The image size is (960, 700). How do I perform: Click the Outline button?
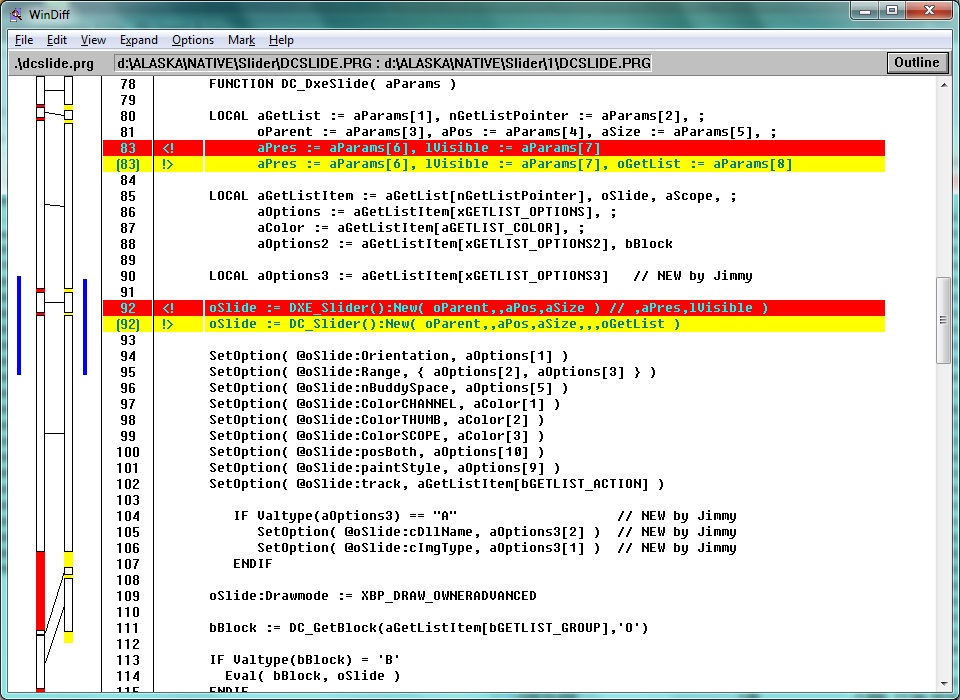click(x=916, y=63)
